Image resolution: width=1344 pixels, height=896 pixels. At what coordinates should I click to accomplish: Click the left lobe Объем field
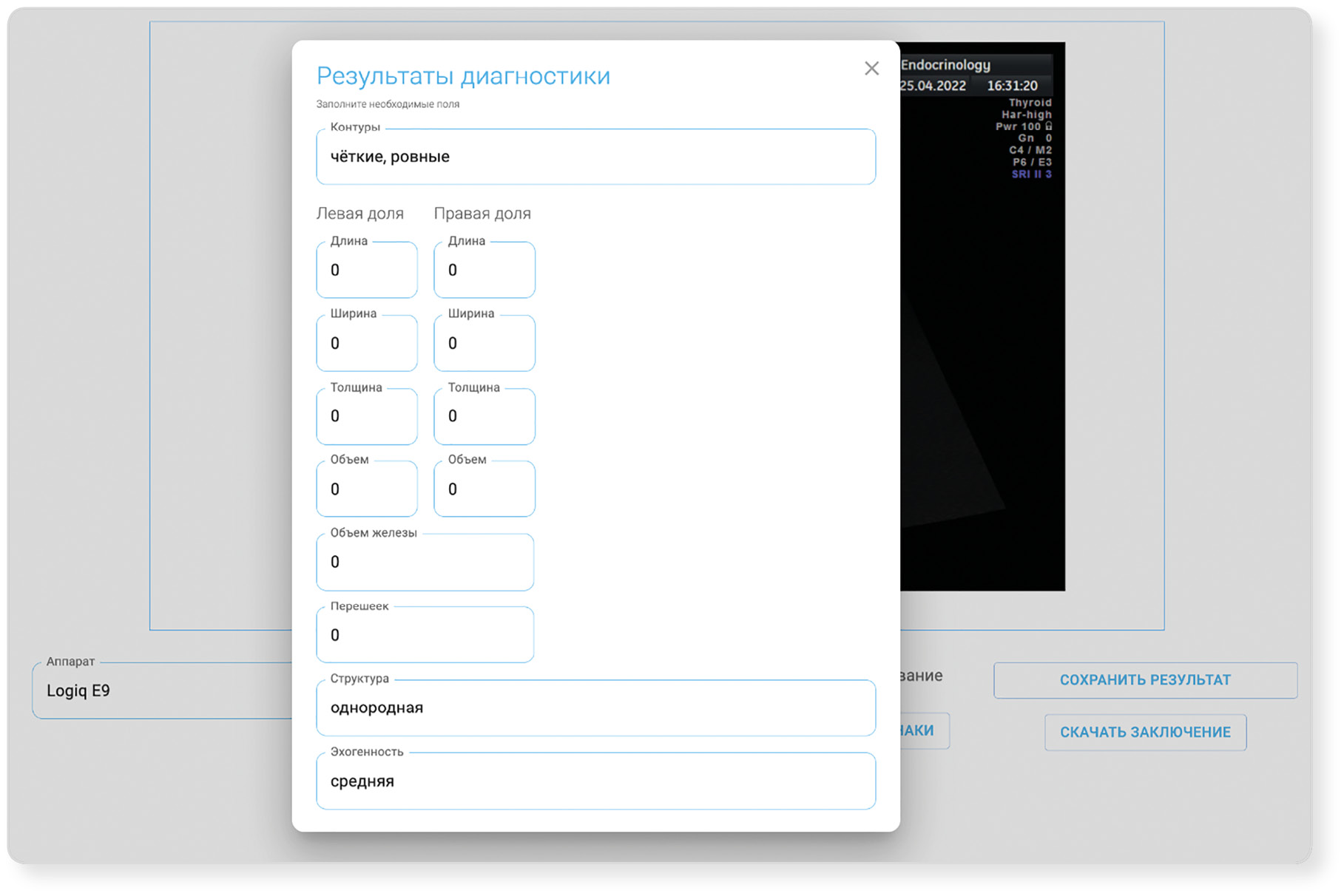tap(367, 489)
